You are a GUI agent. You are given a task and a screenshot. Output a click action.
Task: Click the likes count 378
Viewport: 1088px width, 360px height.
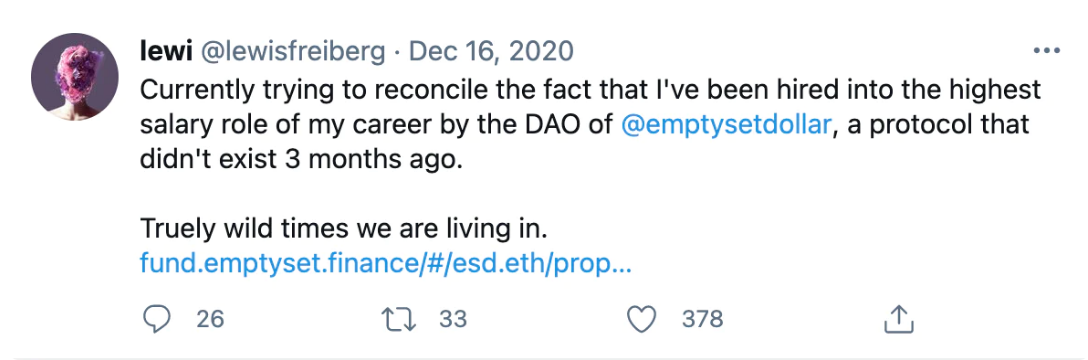click(702, 319)
